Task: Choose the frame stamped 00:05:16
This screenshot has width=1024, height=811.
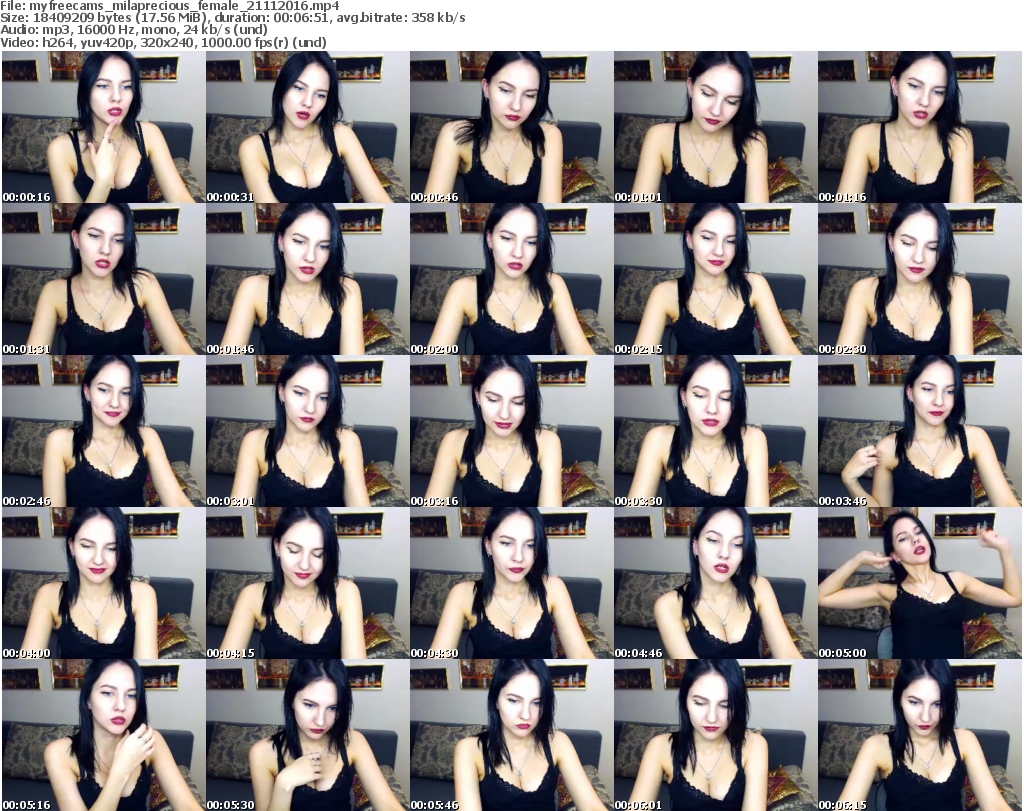Action: 103,735
